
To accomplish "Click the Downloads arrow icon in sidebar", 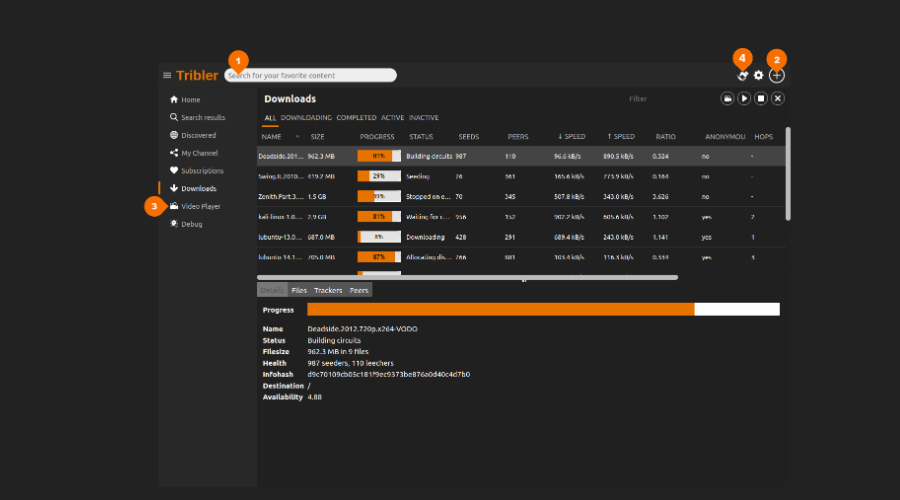I will (x=174, y=188).
